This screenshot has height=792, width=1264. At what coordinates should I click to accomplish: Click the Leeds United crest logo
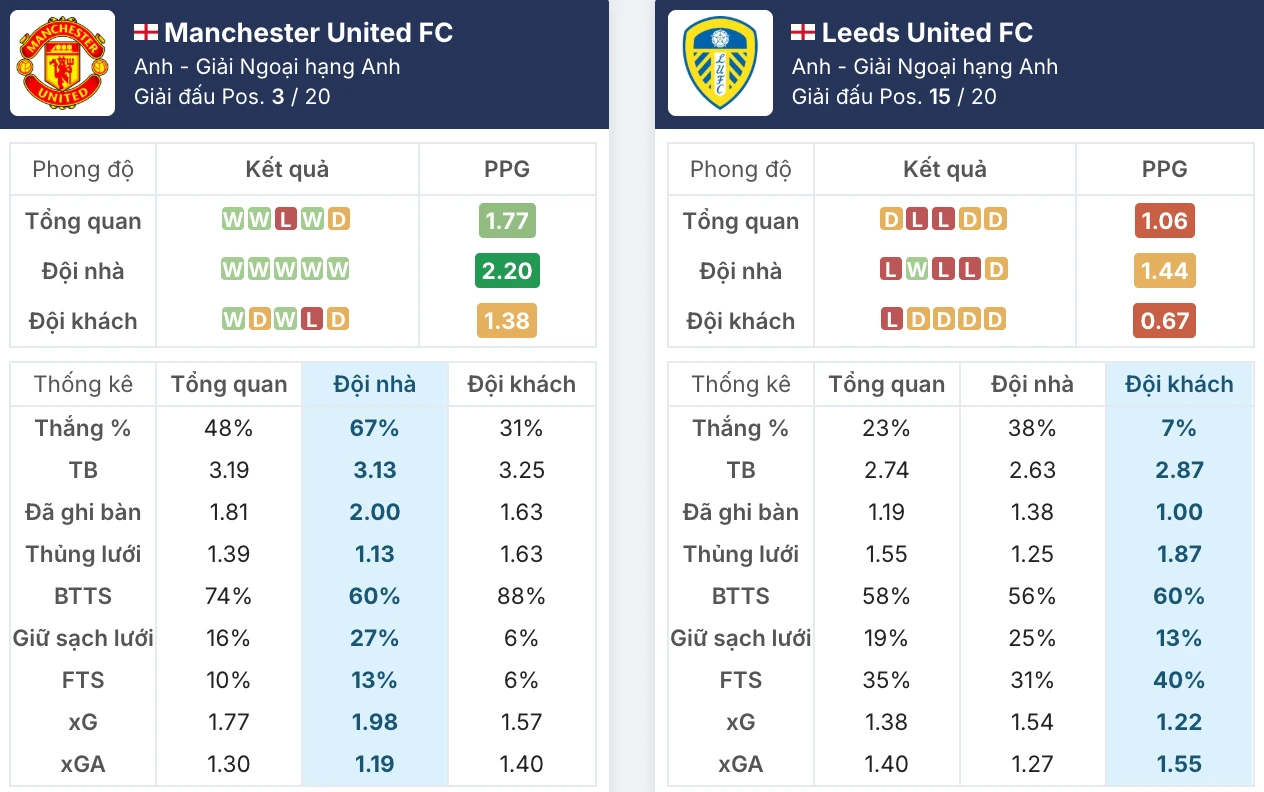click(x=720, y=64)
